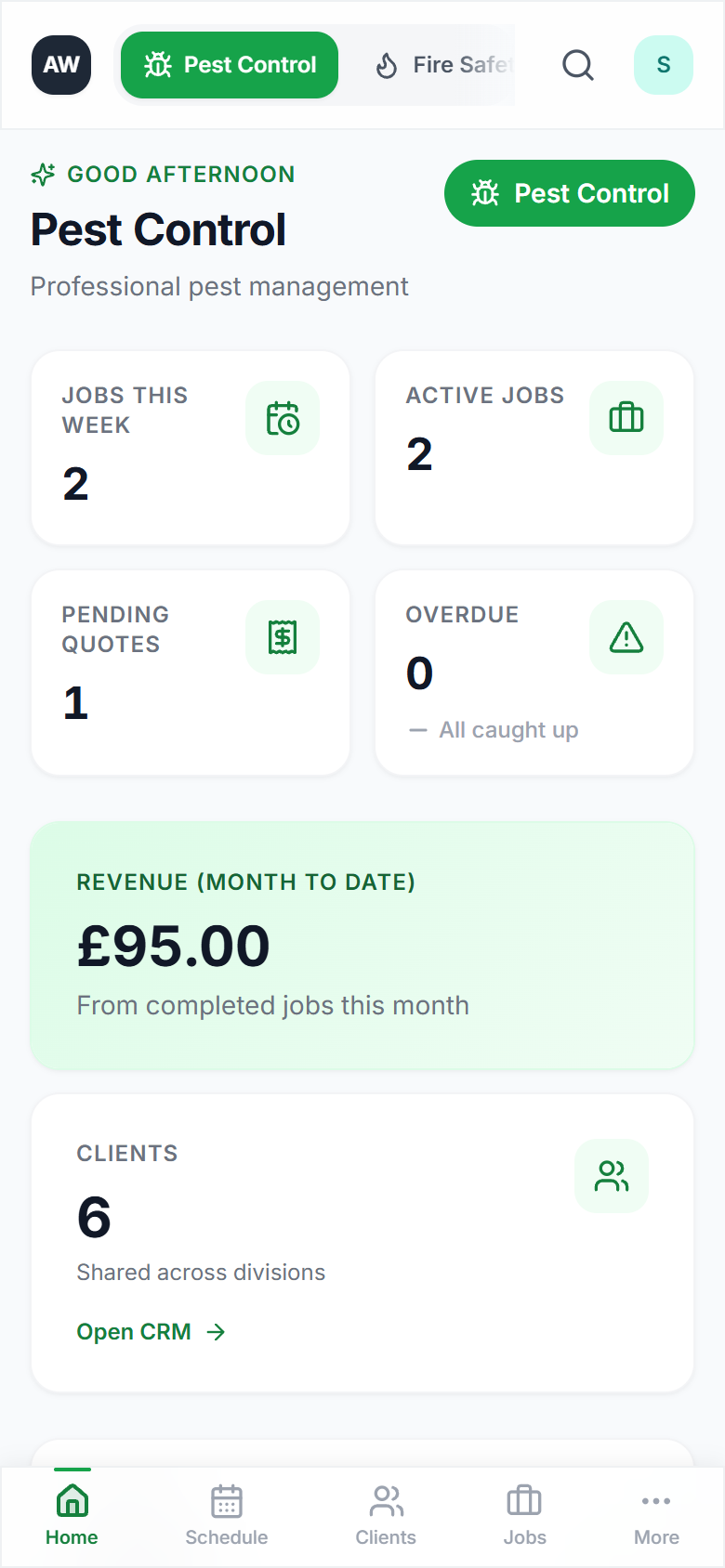Click the briefcase icon in Active Jobs card

point(626,418)
